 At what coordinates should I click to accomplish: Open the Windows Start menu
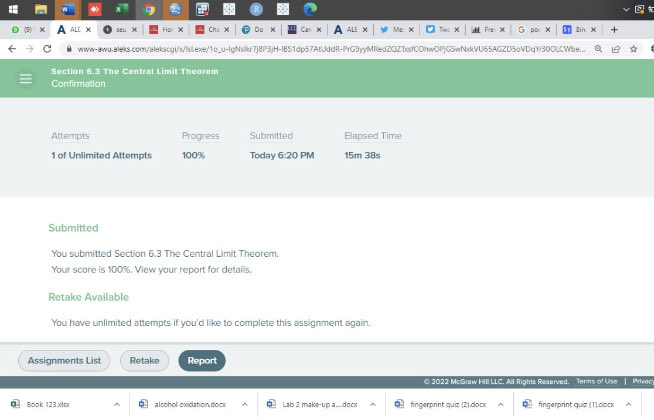click(x=13, y=9)
